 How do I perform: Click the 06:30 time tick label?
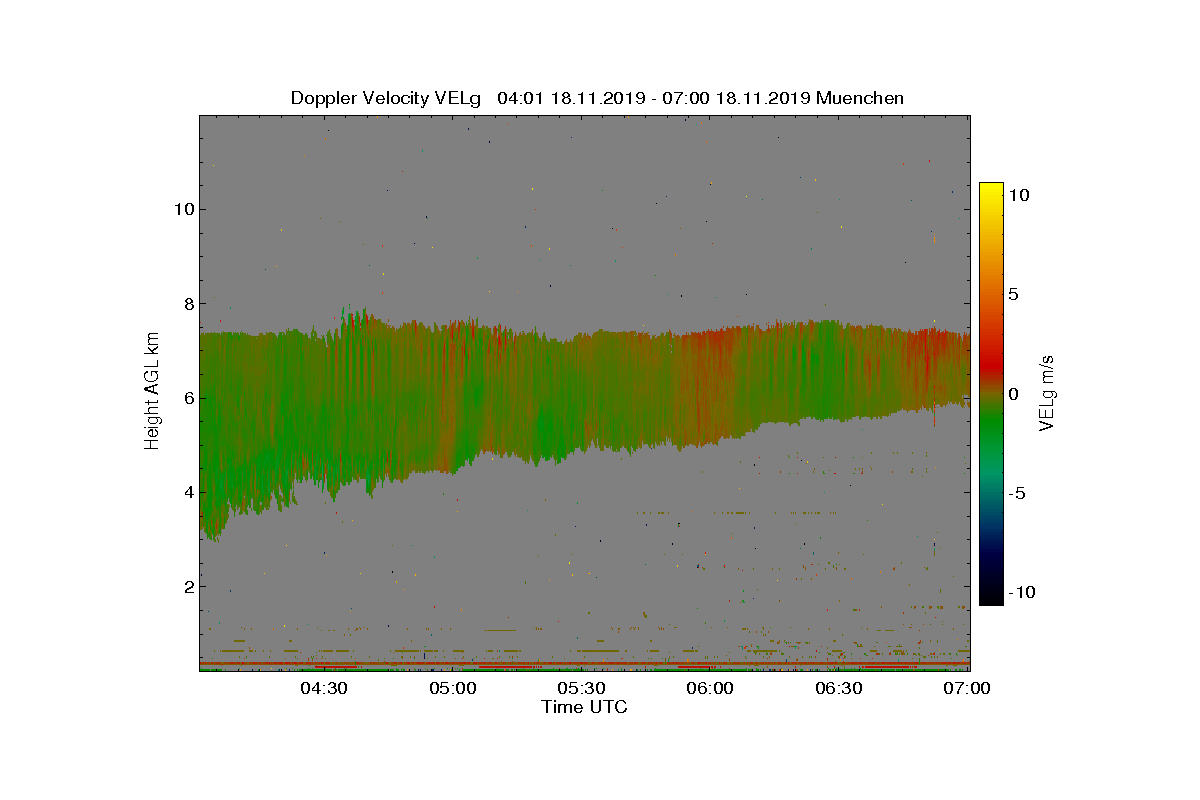click(x=839, y=689)
